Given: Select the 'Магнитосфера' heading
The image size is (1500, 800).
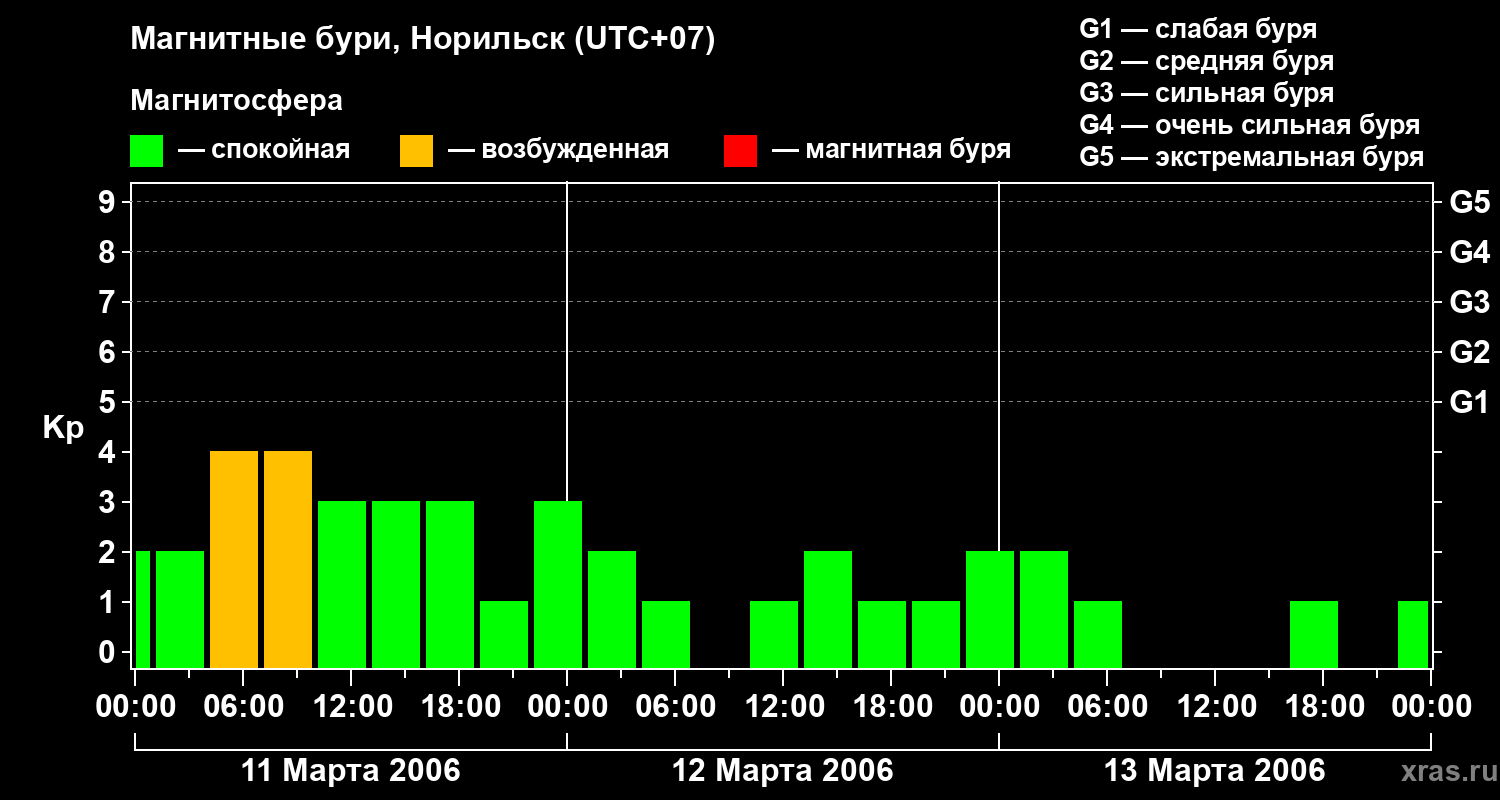Looking at the screenshot, I should click(237, 101).
